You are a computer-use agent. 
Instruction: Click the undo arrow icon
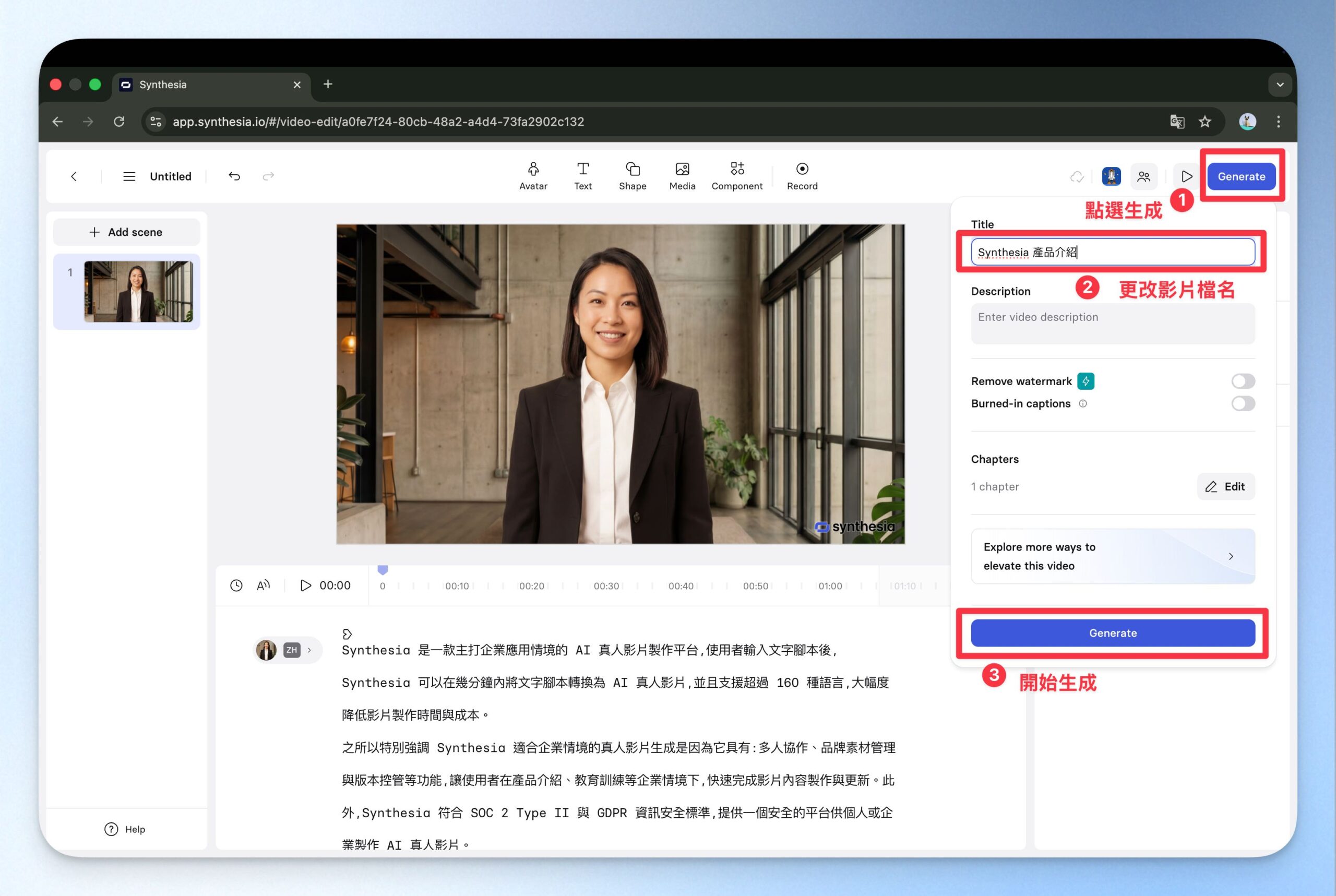pyautogui.click(x=234, y=176)
